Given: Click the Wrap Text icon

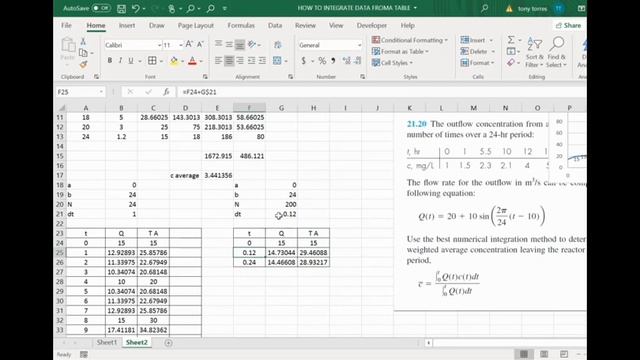Looking at the screenshot, I should 278,44.
